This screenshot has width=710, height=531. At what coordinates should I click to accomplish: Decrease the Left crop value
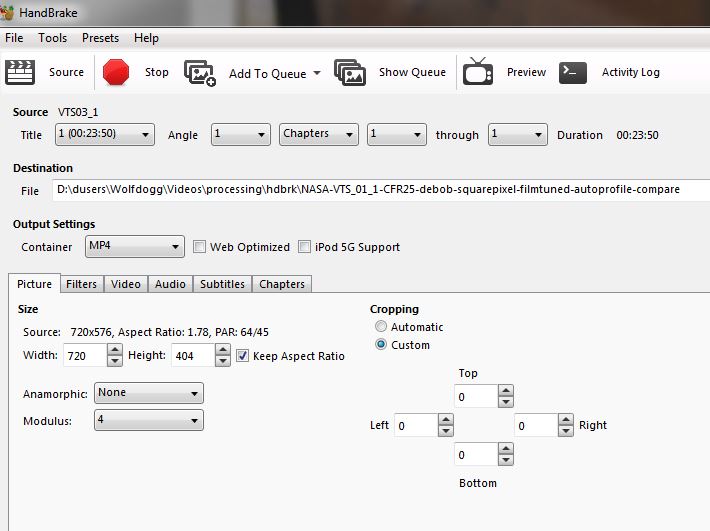coord(446,431)
